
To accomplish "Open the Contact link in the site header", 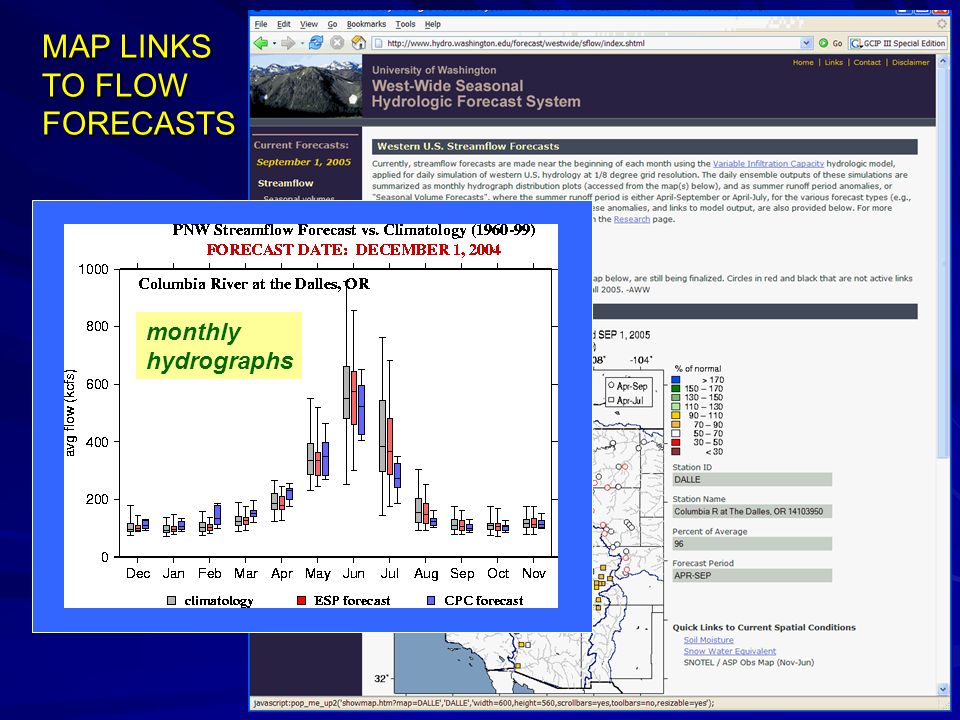I will click(x=867, y=62).
